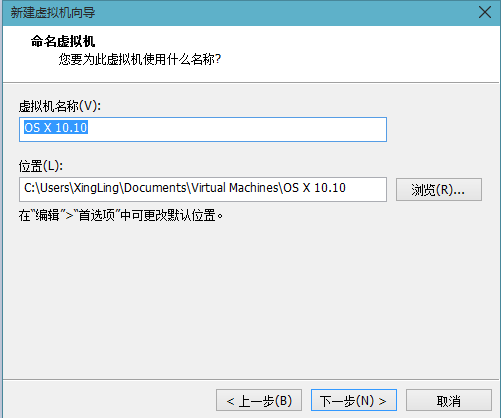This screenshot has height=418, width=501.
Task: Focus the 虚拟机名称 text field
Action: pos(203,129)
